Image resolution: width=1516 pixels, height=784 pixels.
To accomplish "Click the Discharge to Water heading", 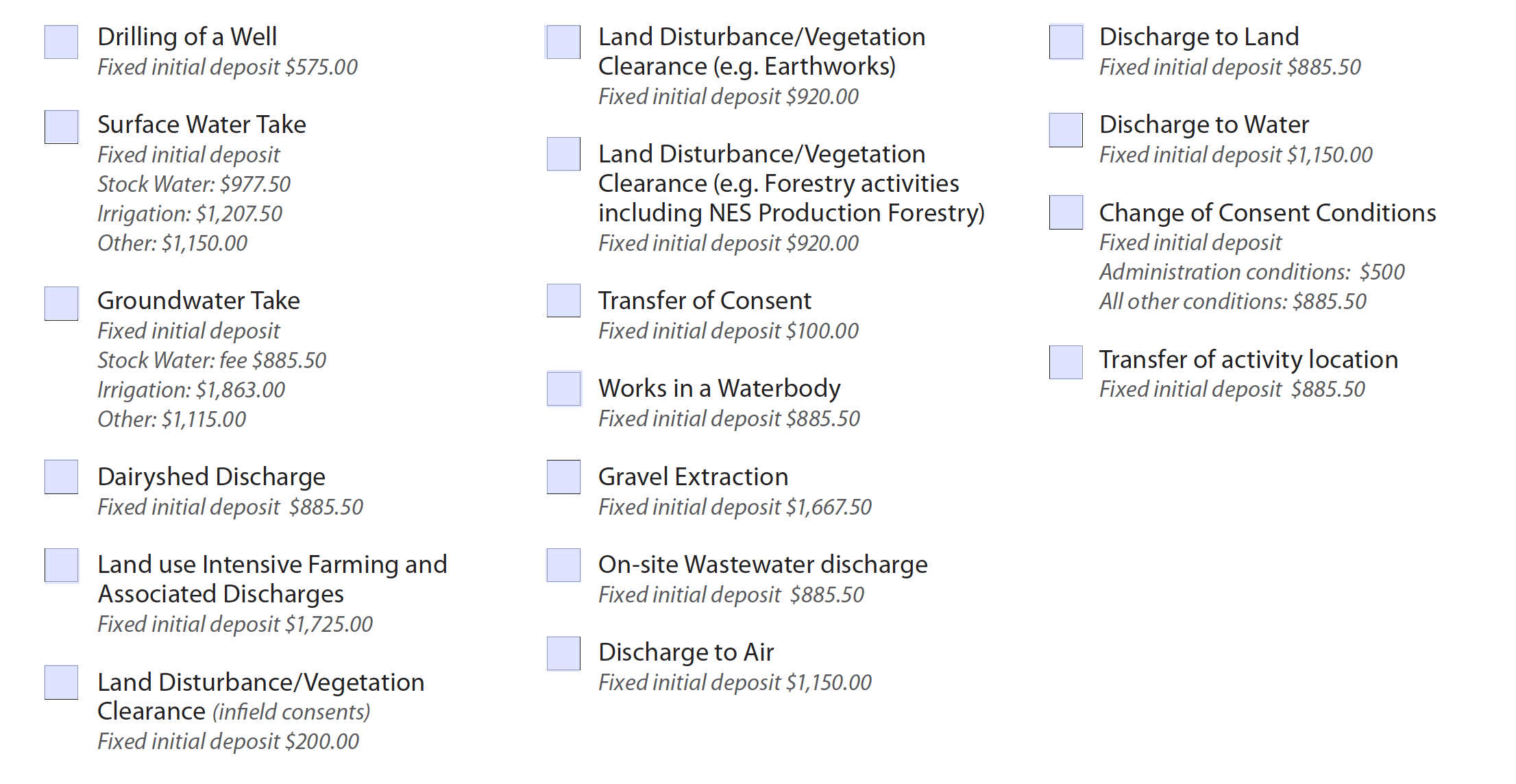I will pyautogui.click(x=1204, y=124).
